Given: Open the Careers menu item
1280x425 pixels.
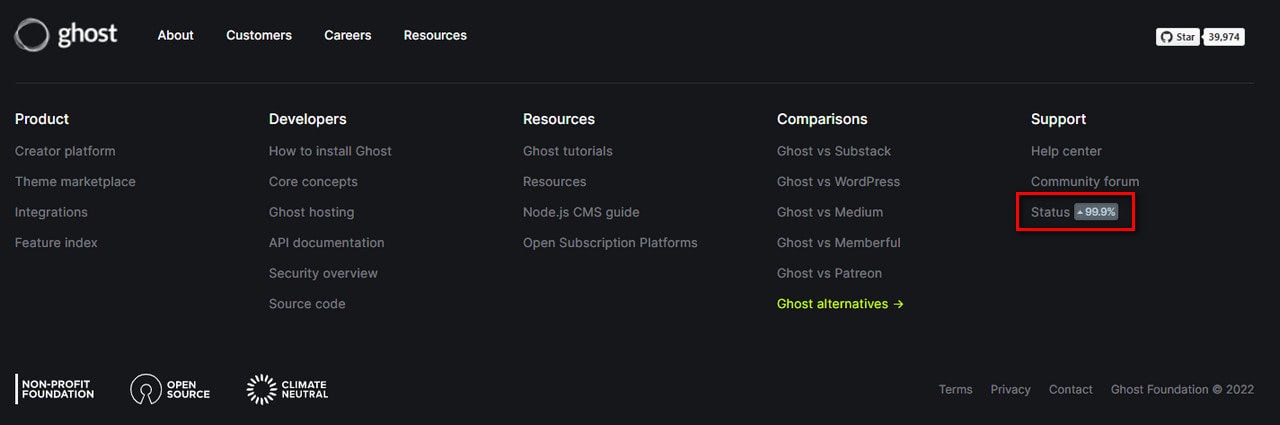Looking at the screenshot, I should coord(348,35).
